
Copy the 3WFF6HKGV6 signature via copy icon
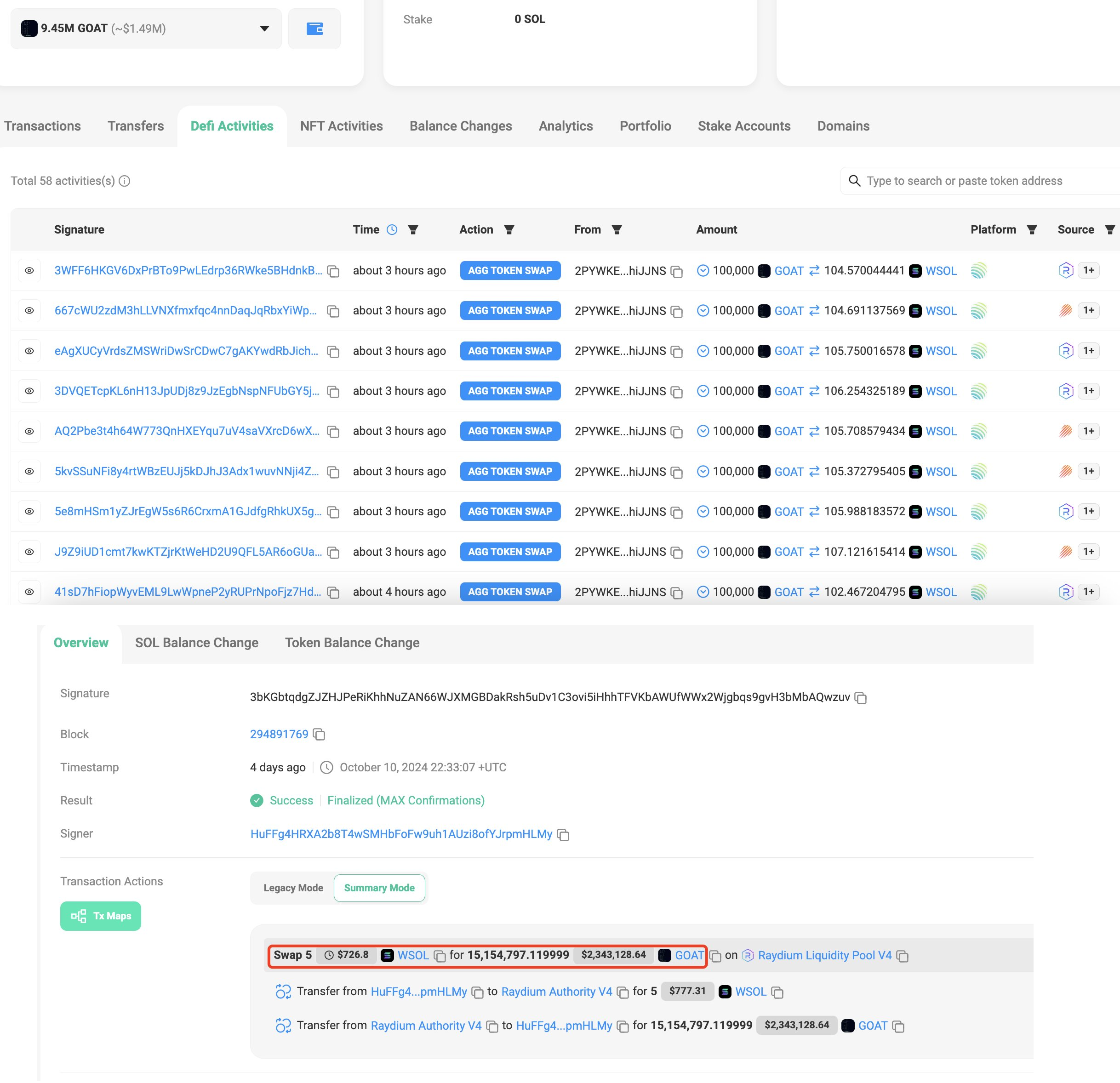tap(333, 271)
